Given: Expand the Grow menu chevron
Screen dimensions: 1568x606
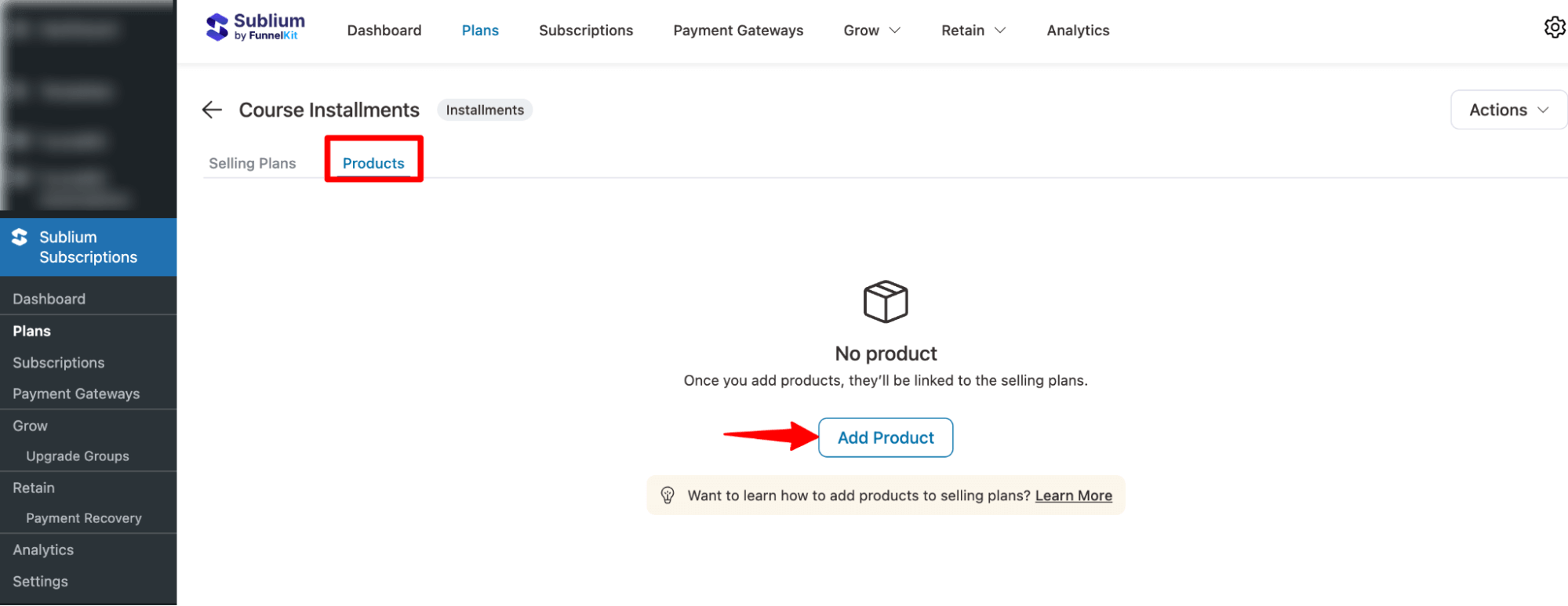Looking at the screenshot, I should (896, 30).
